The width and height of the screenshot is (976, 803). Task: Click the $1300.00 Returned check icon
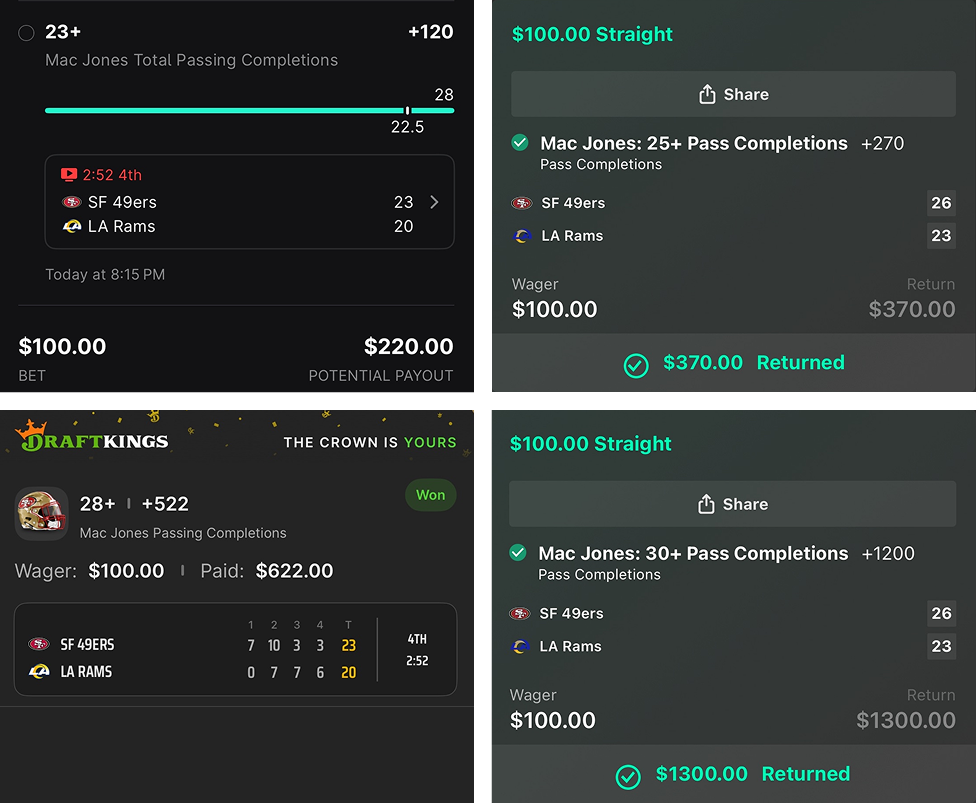click(629, 776)
